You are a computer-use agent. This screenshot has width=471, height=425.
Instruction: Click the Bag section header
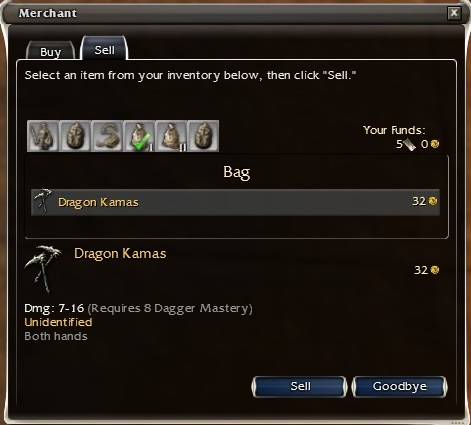click(237, 172)
